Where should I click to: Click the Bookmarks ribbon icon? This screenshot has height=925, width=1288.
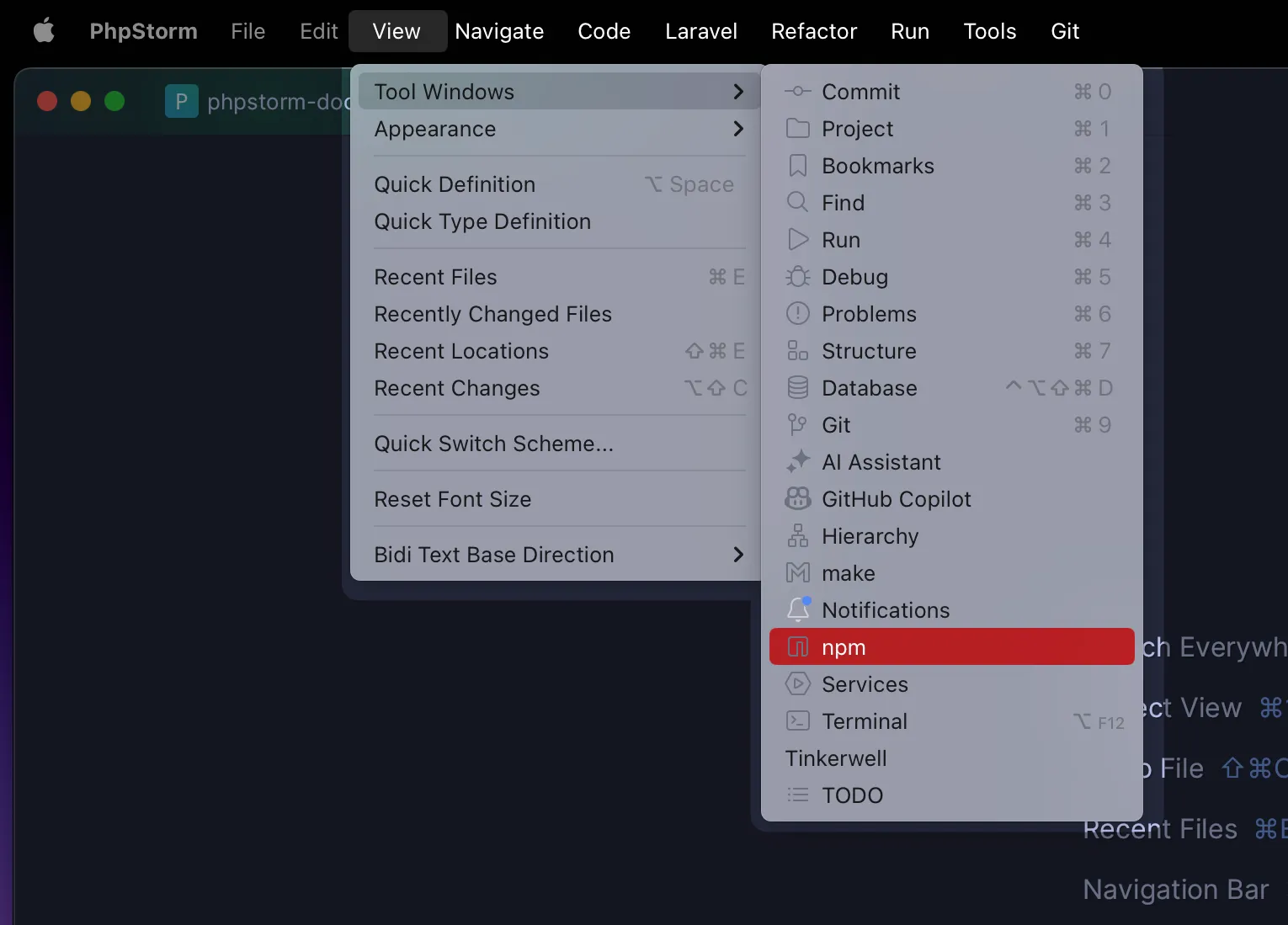797,166
